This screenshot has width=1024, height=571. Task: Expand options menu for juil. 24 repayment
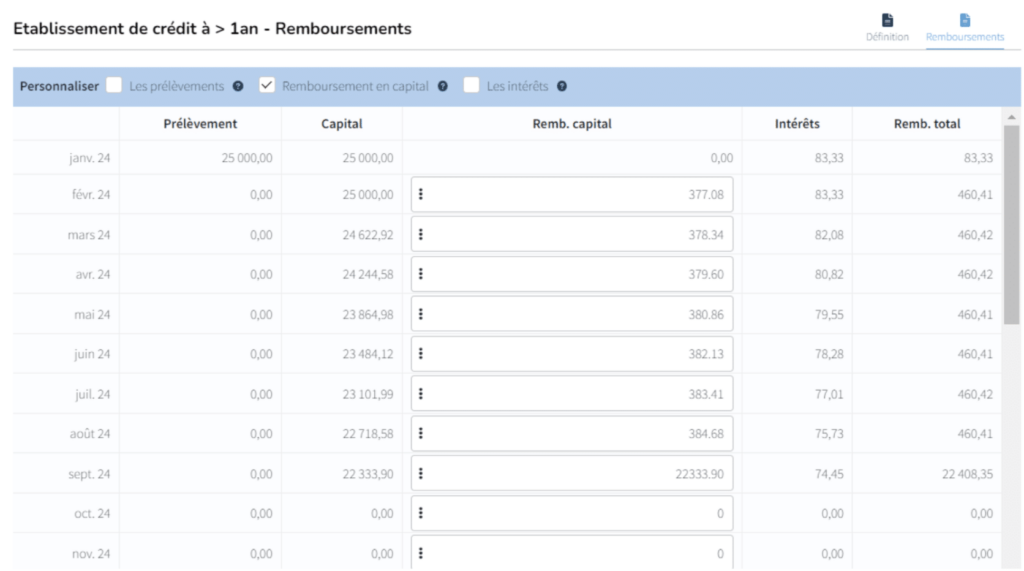click(x=421, y=394)
